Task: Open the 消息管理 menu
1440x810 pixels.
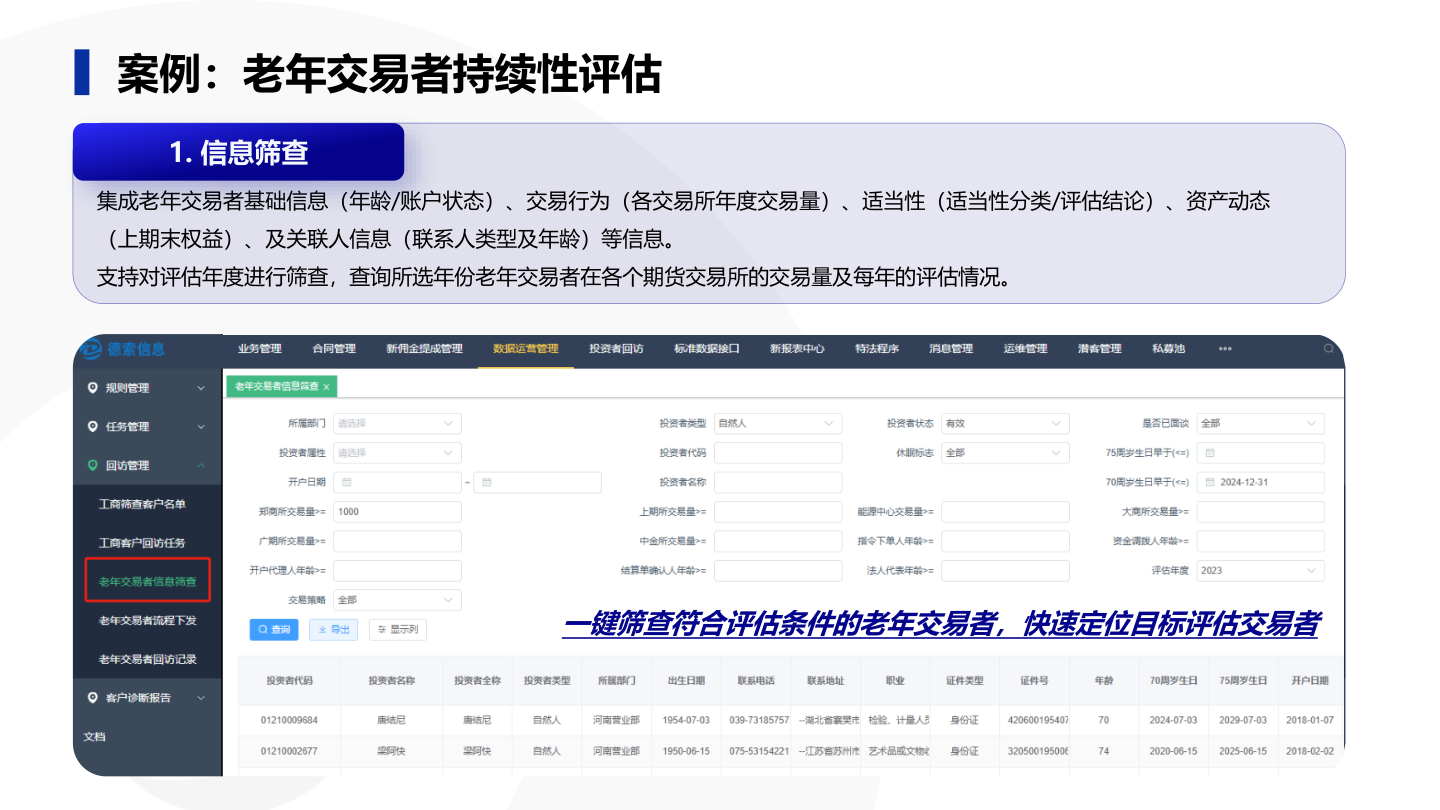Action: pos(951,349)
